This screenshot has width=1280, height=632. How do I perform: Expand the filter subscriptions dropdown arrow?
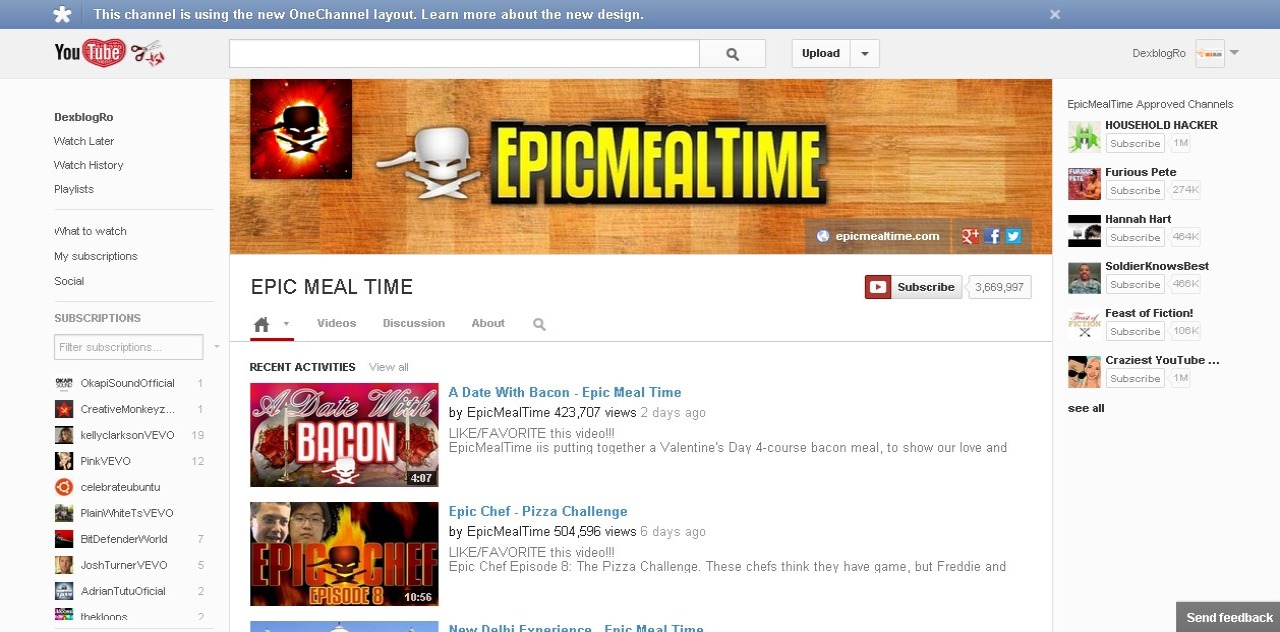tap(216, 347)
